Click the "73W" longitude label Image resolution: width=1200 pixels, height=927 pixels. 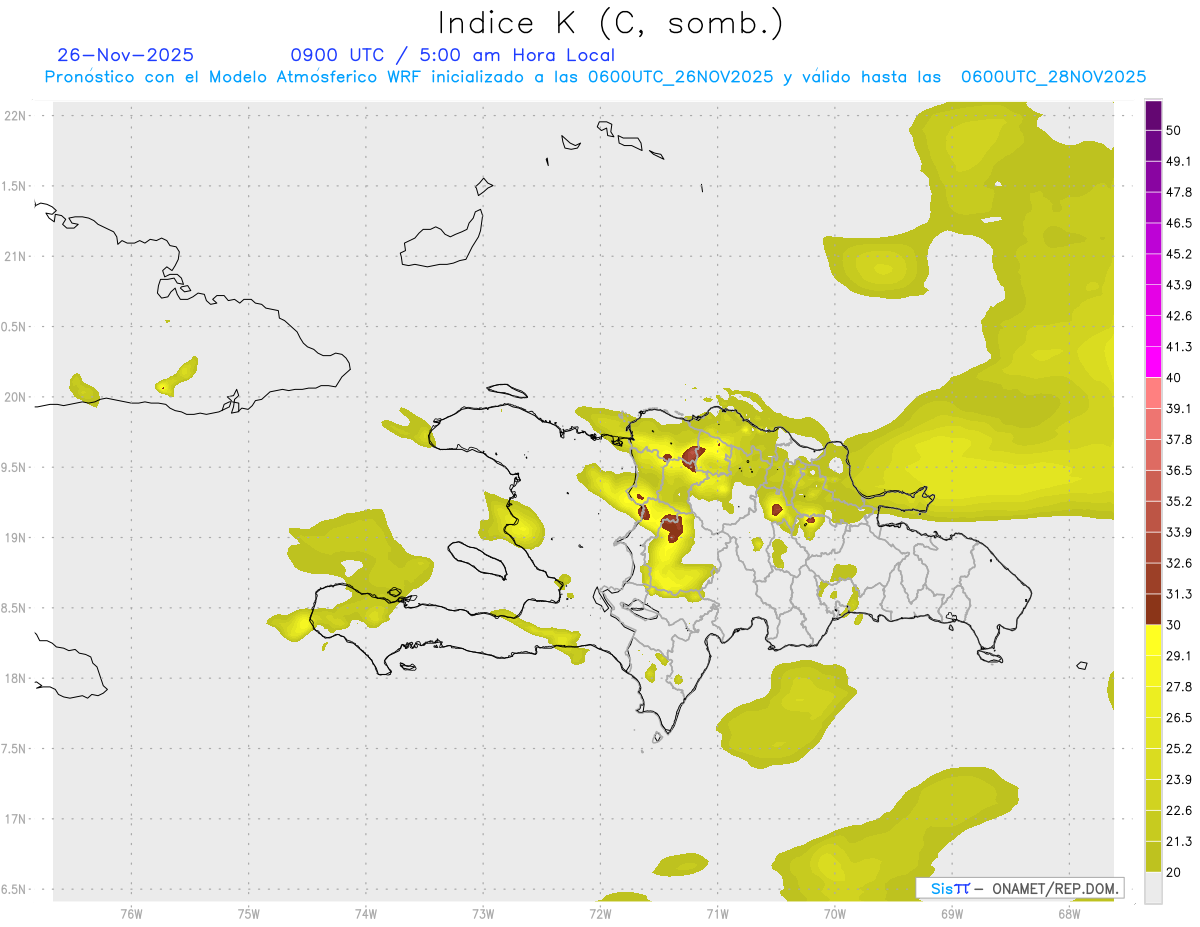(x=483, y=913)
